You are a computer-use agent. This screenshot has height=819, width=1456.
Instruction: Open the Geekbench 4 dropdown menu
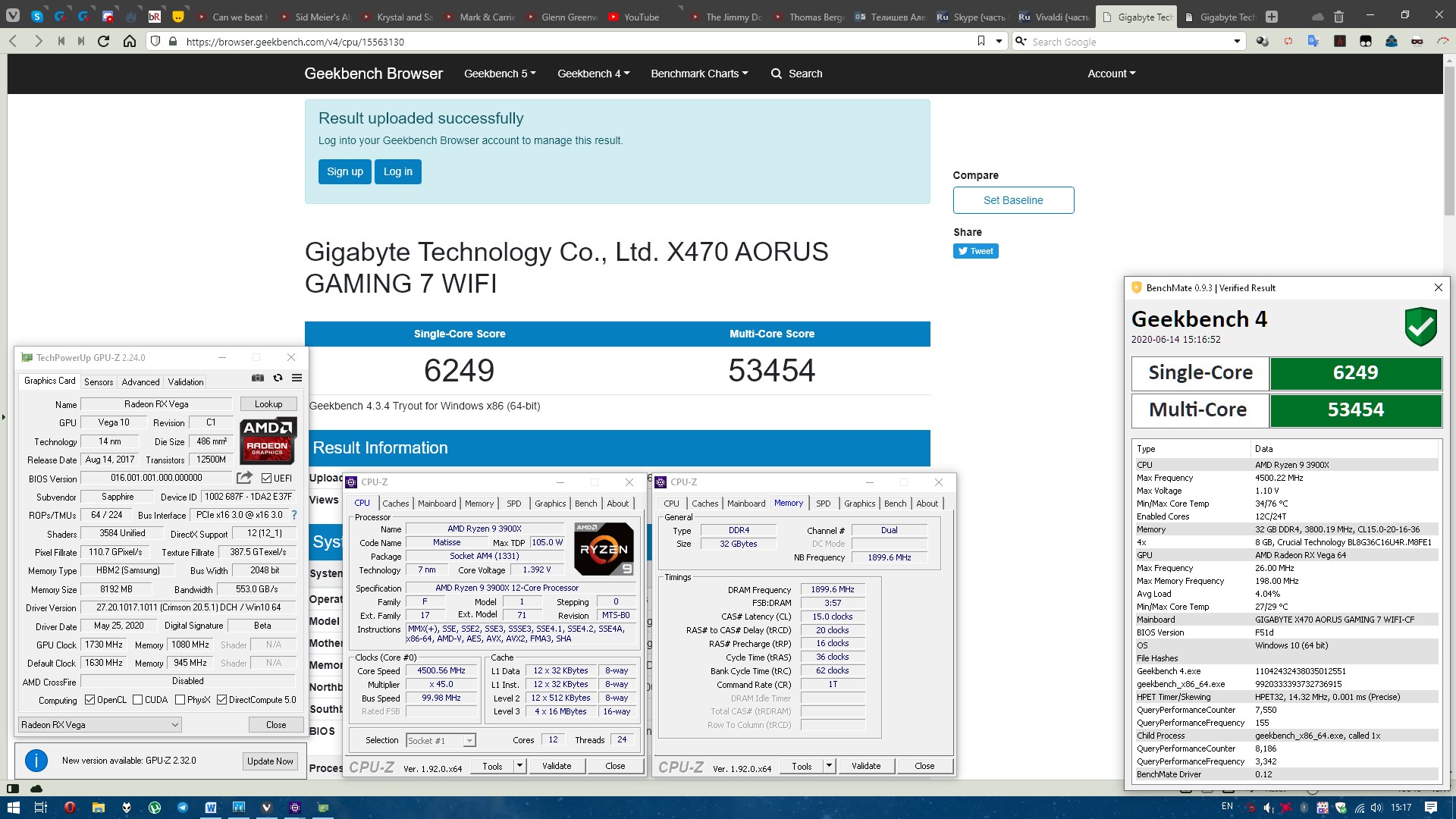tap(593, 74)
